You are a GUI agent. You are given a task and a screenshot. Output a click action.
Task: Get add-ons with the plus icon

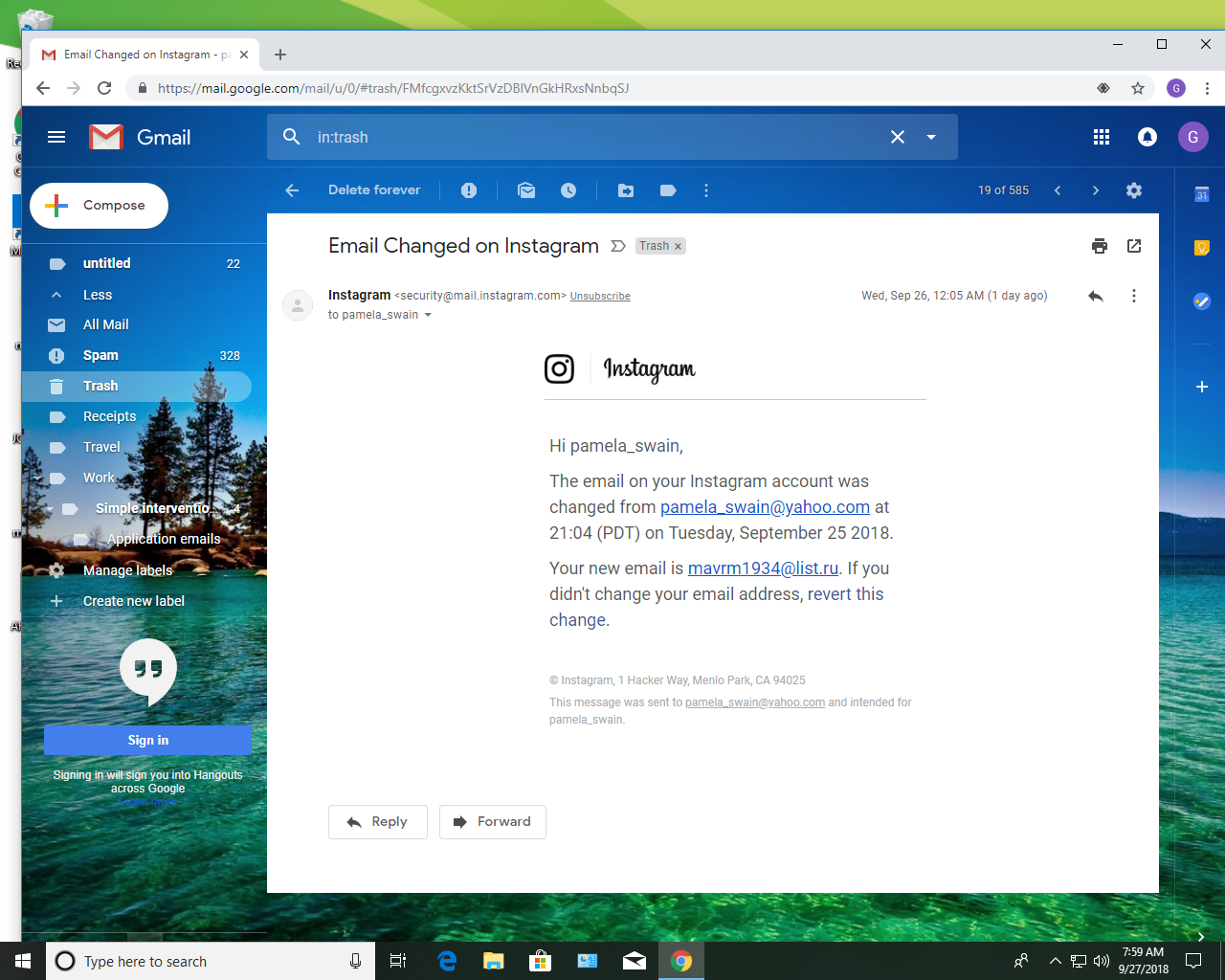(1202, 387)
